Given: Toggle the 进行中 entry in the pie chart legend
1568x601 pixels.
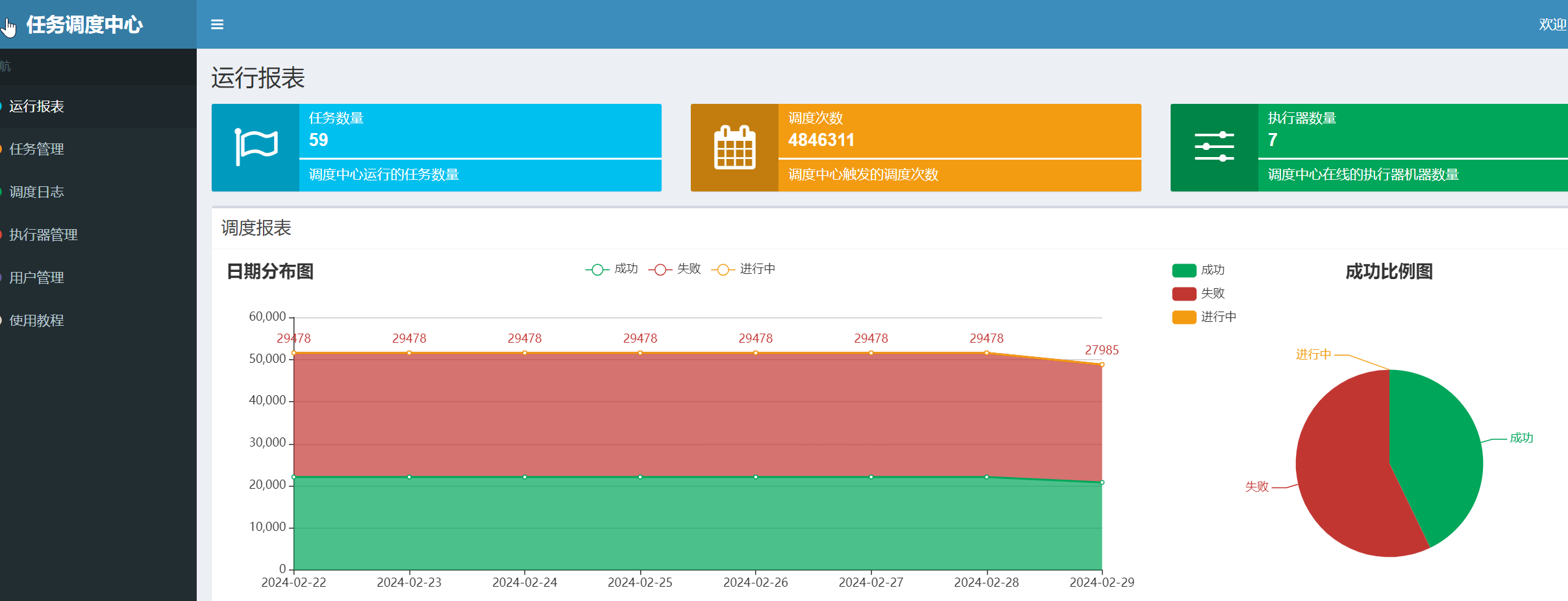Looking at the screenshot, I should point(1204,317).
